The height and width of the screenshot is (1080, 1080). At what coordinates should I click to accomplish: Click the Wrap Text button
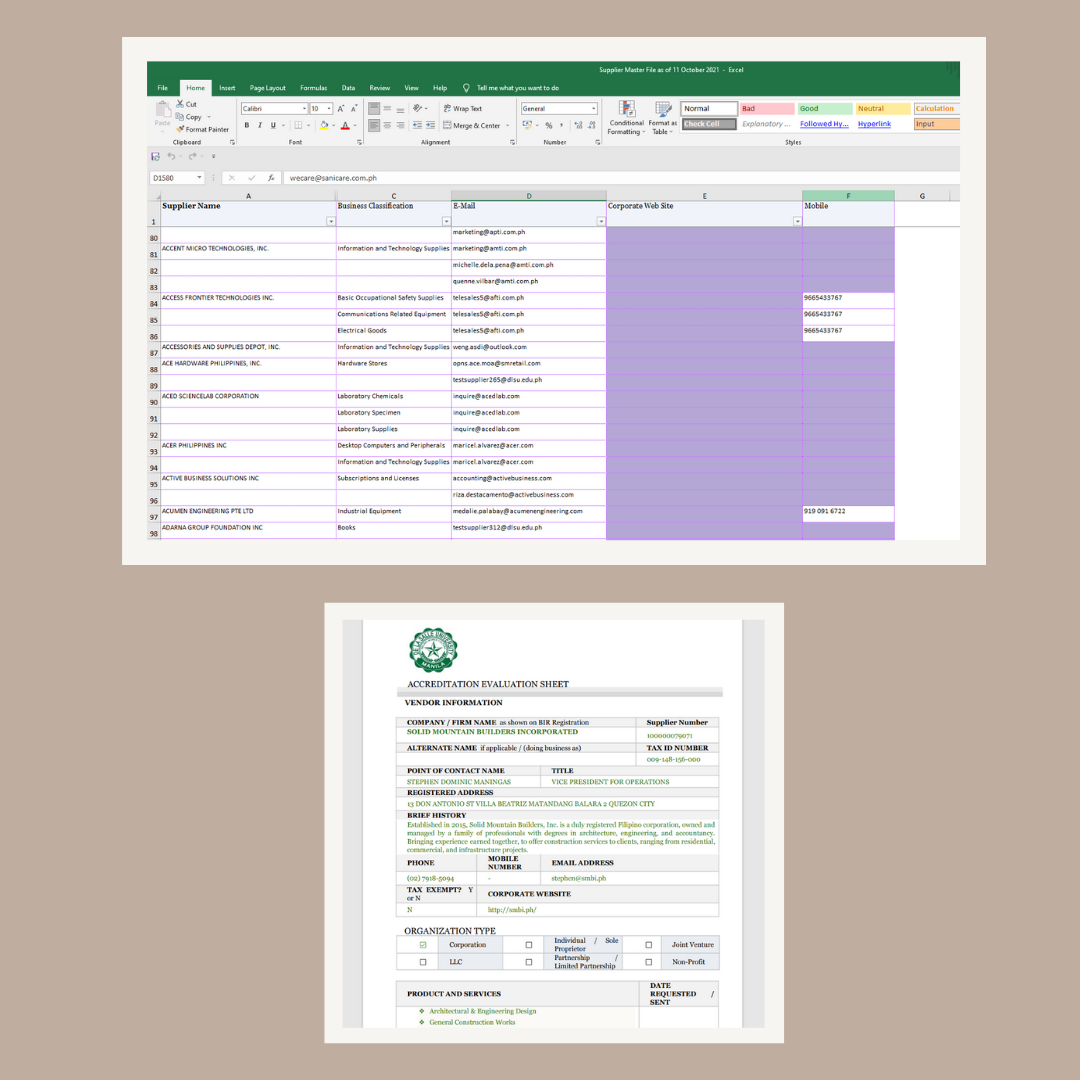pos(463,108)
